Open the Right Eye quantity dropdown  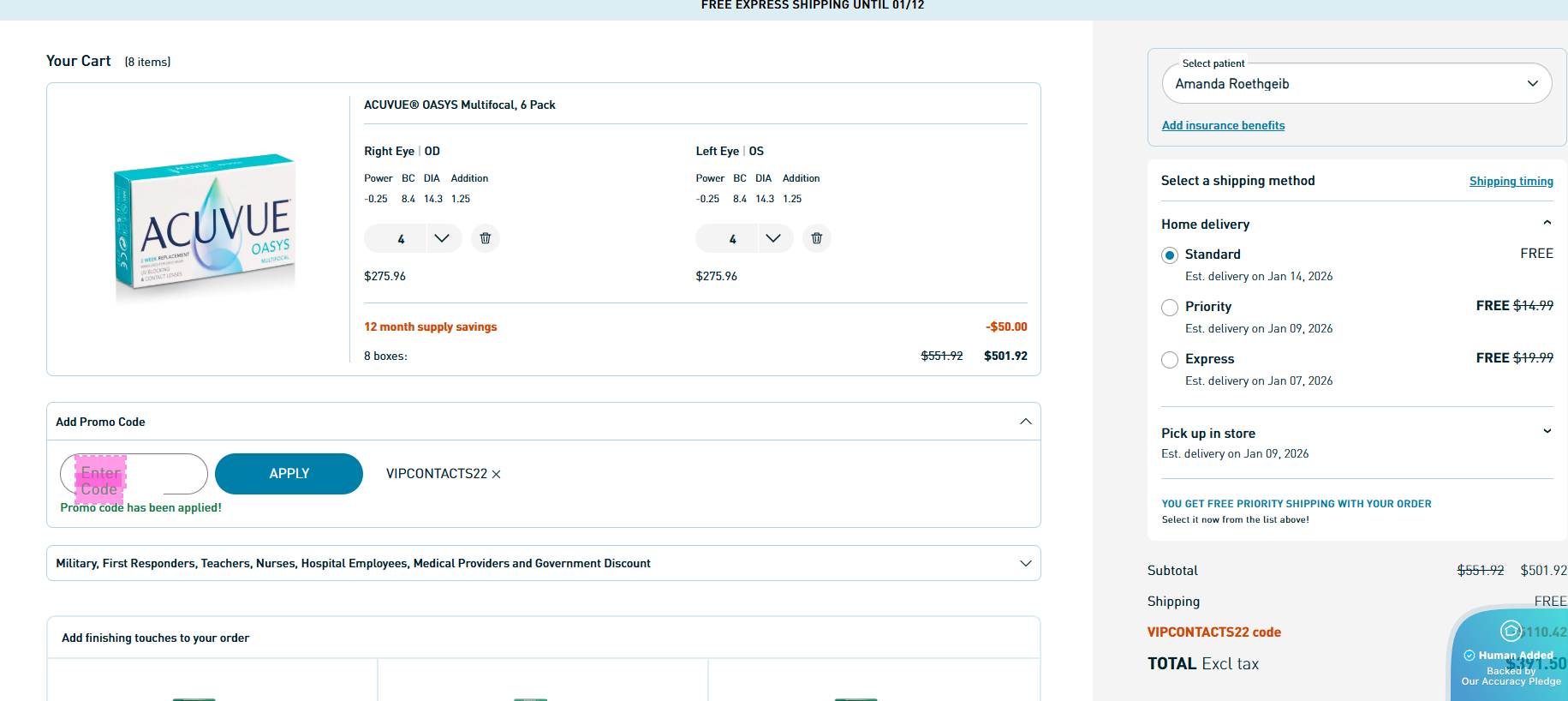[x=441, y=238]
